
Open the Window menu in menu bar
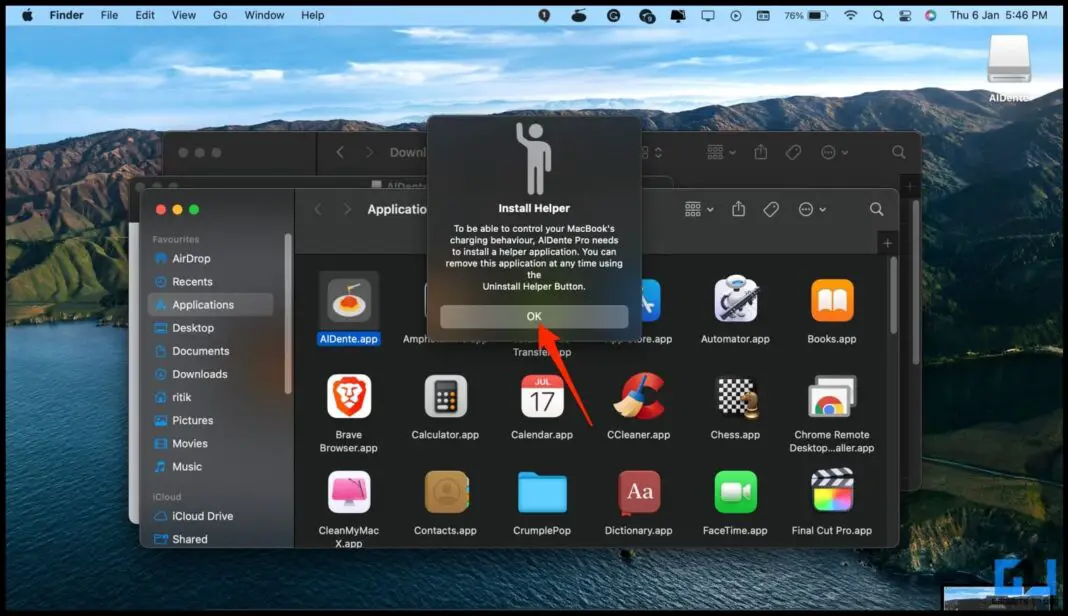click(264, 15)
